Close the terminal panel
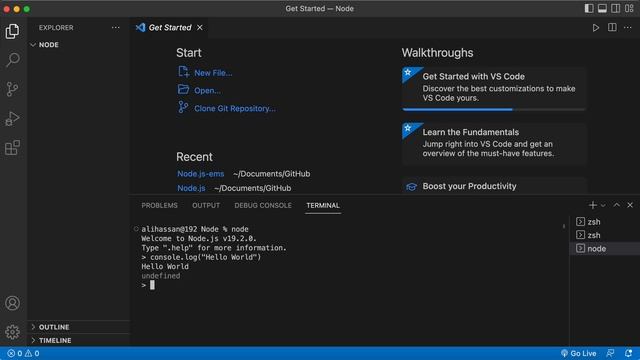 click(630, 205)
